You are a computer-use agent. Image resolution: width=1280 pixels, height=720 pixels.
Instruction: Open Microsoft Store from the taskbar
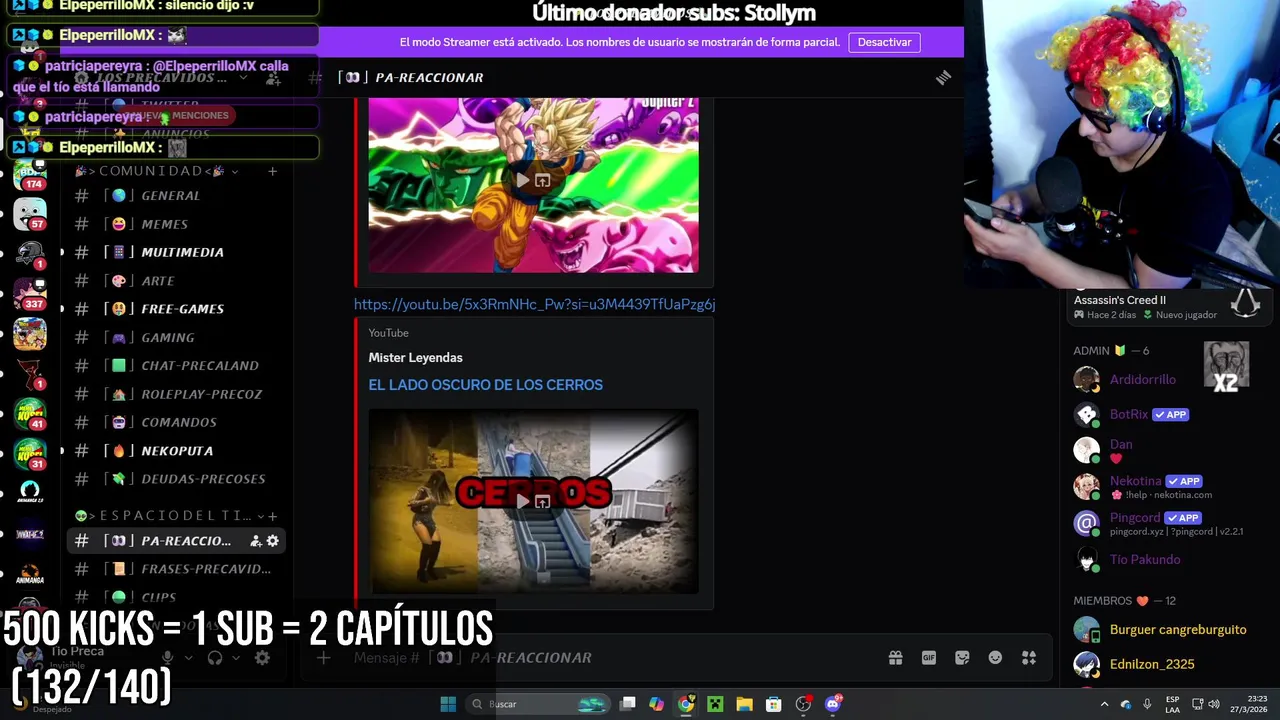point(773,704)
